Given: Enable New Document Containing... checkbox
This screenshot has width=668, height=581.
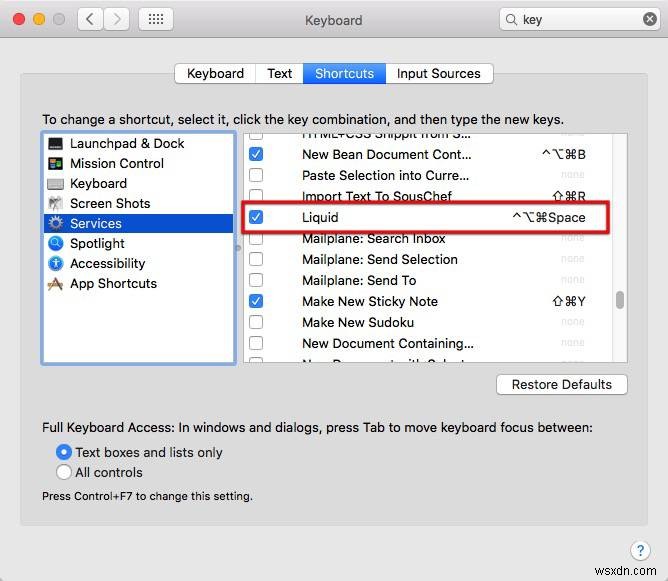Looking at the screenshot, I should click(x=256, y=343).
